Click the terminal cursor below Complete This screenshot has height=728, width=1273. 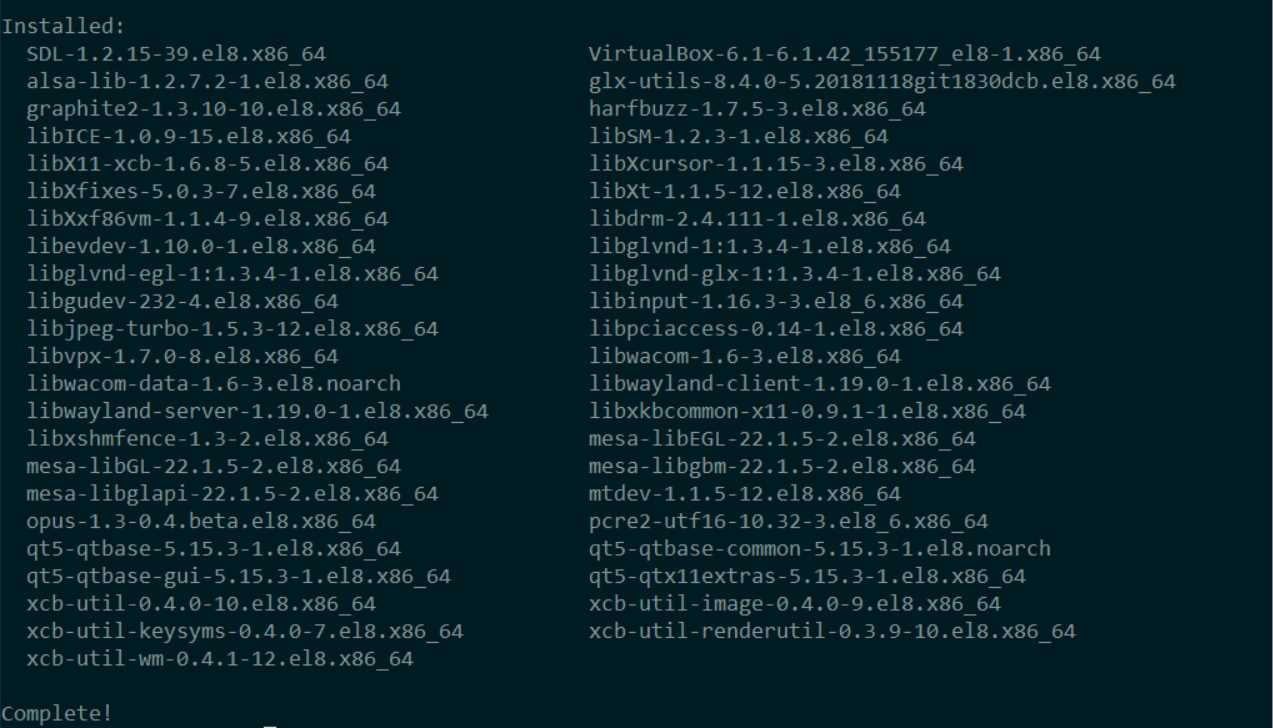(x=270, y=724)
